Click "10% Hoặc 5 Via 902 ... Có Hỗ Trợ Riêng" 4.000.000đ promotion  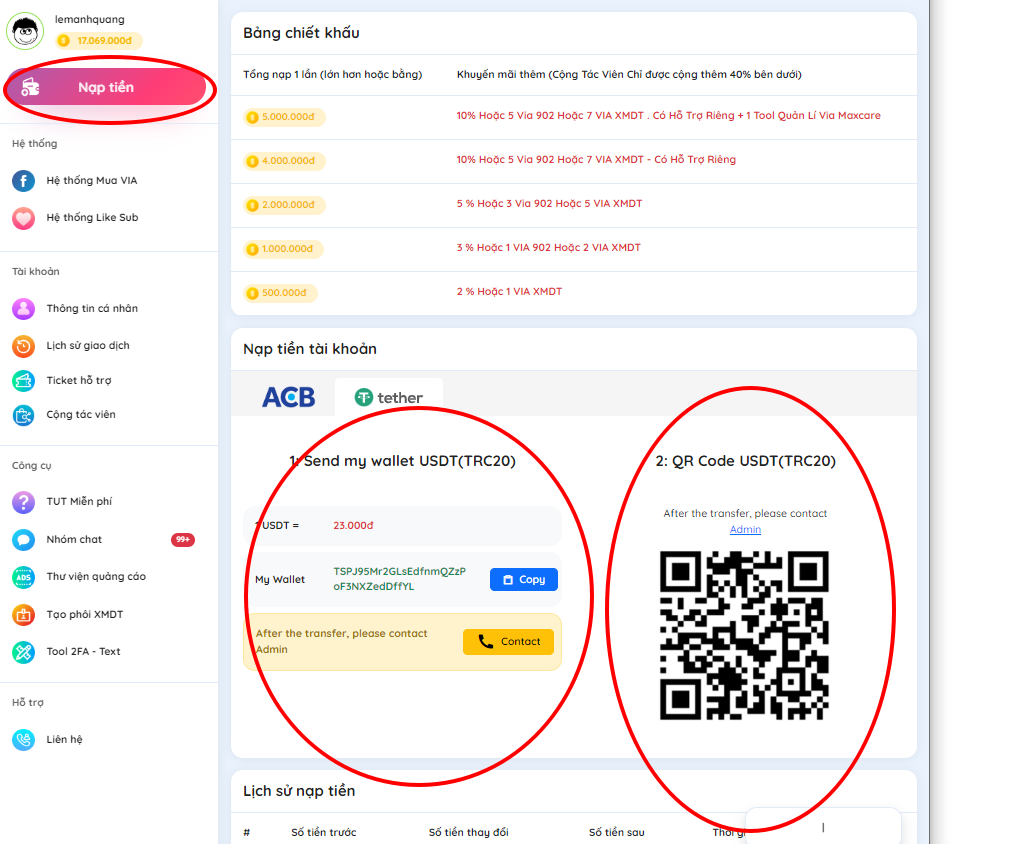(596, 160)
